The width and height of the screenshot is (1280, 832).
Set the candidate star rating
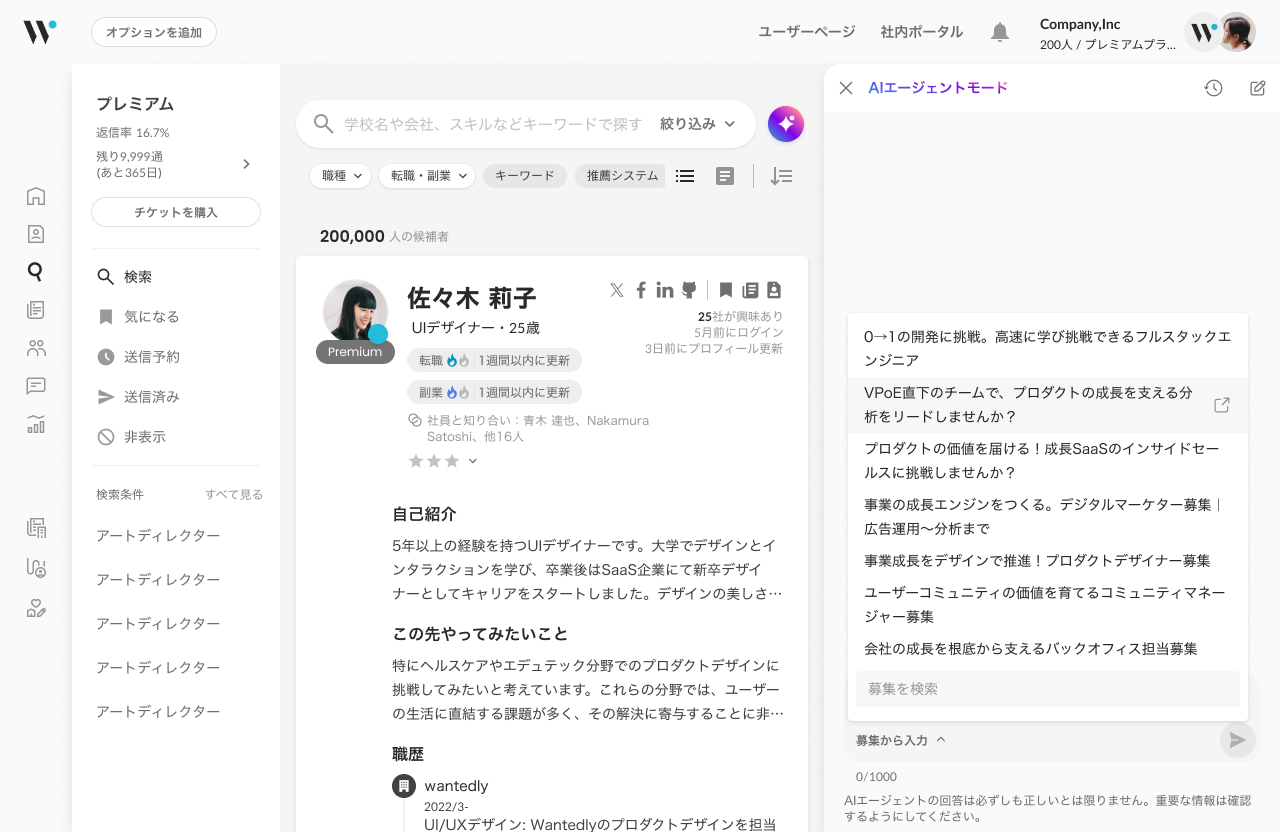click(x=434, y=461)
